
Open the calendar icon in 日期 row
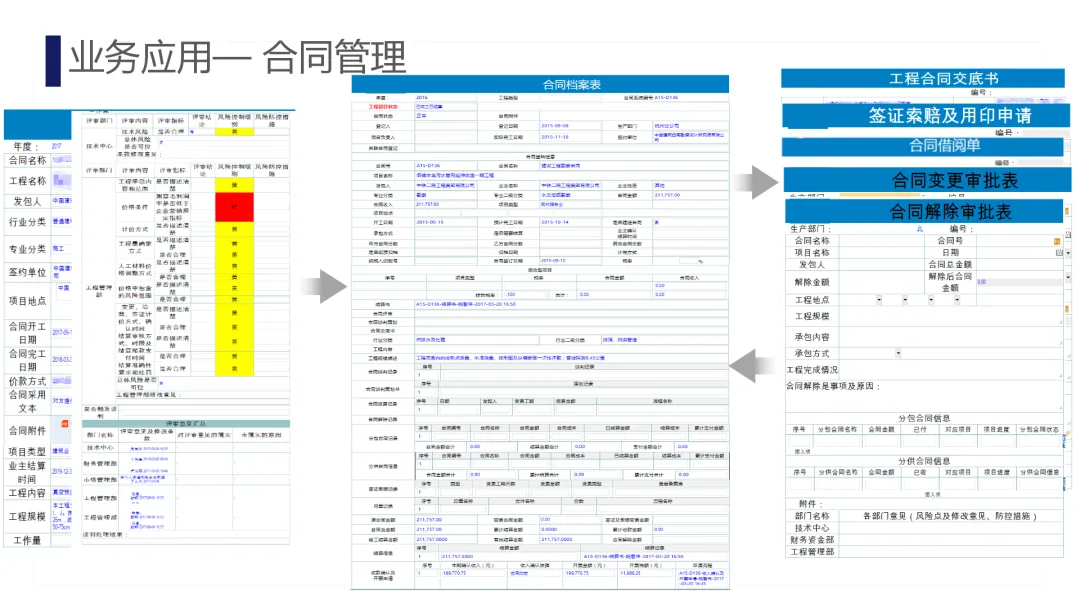(1059, 253)
